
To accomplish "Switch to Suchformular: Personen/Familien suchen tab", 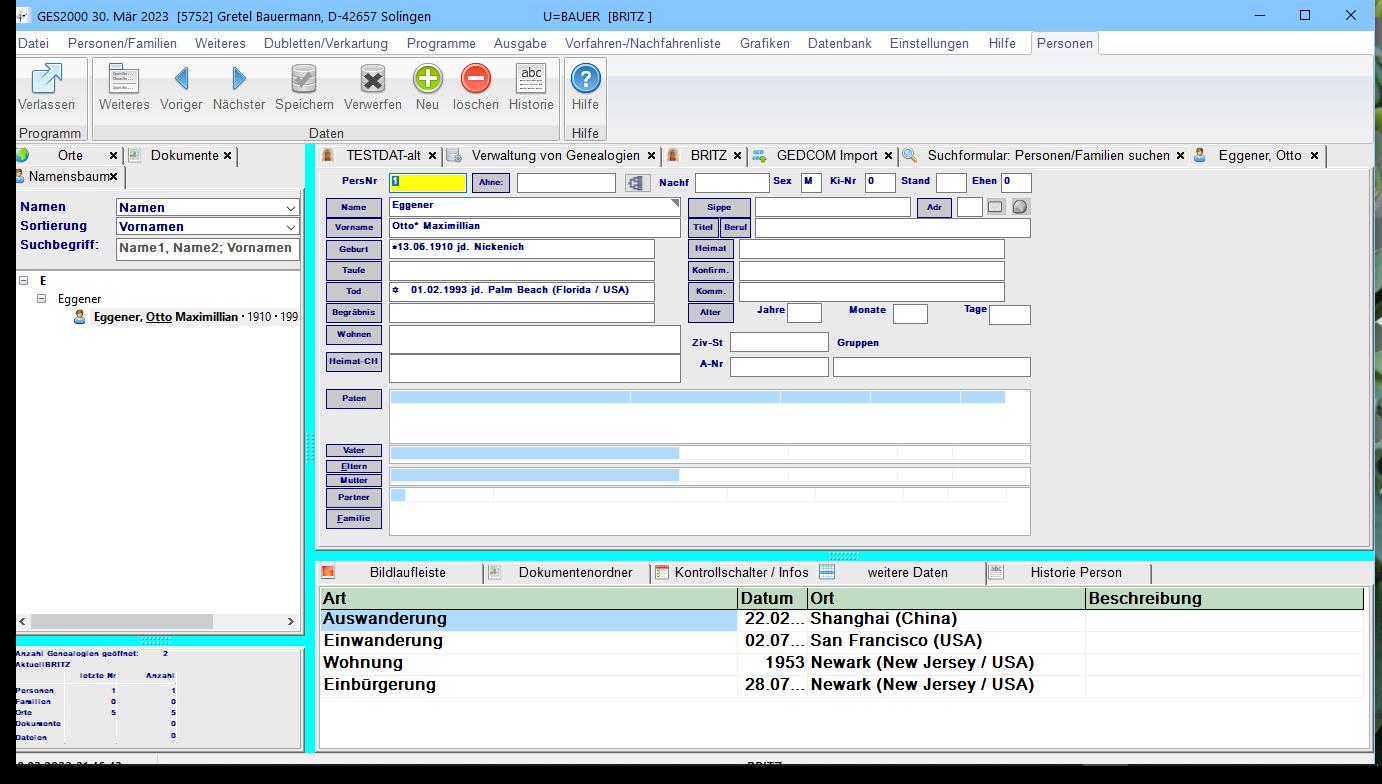I will 1048,156.
